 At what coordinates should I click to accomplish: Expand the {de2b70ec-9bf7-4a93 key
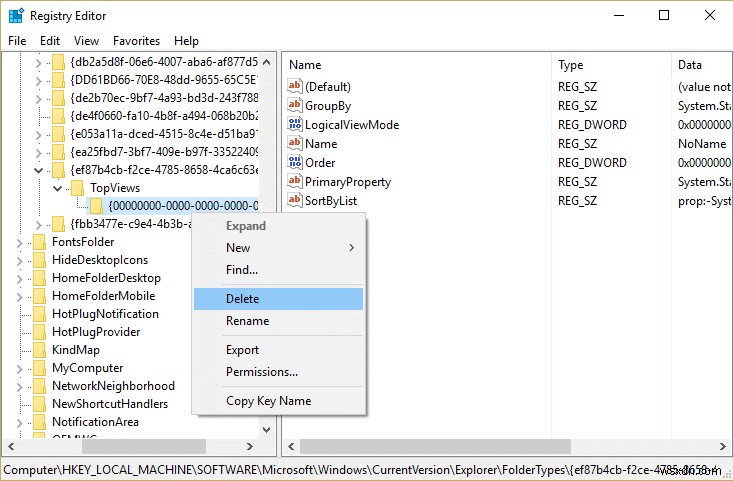pos(38,98)
